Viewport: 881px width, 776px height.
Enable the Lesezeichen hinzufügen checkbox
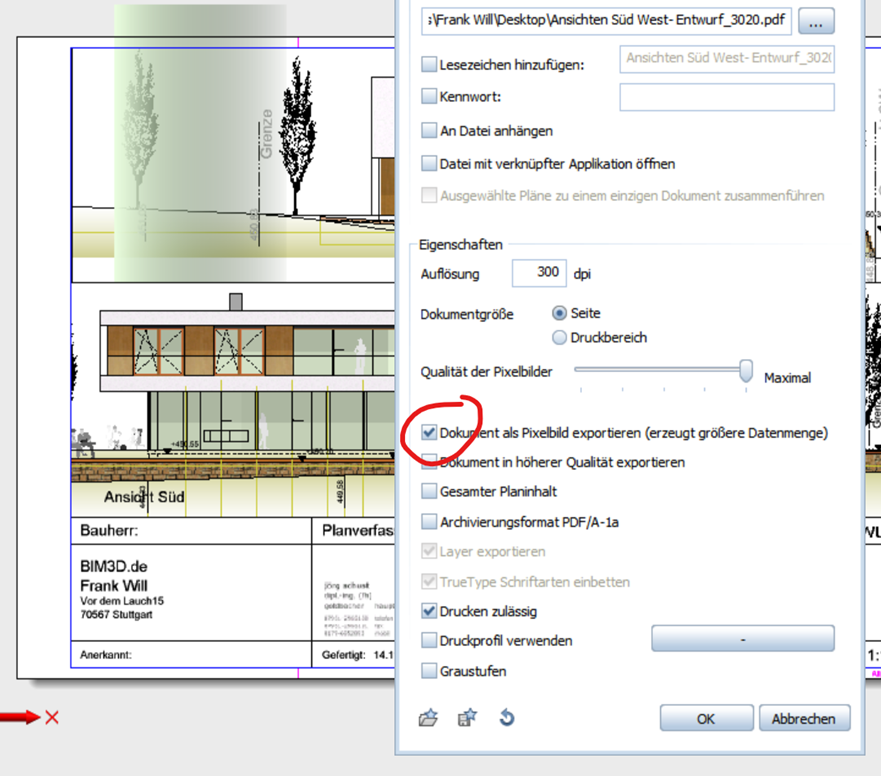(x=429, y=65)
